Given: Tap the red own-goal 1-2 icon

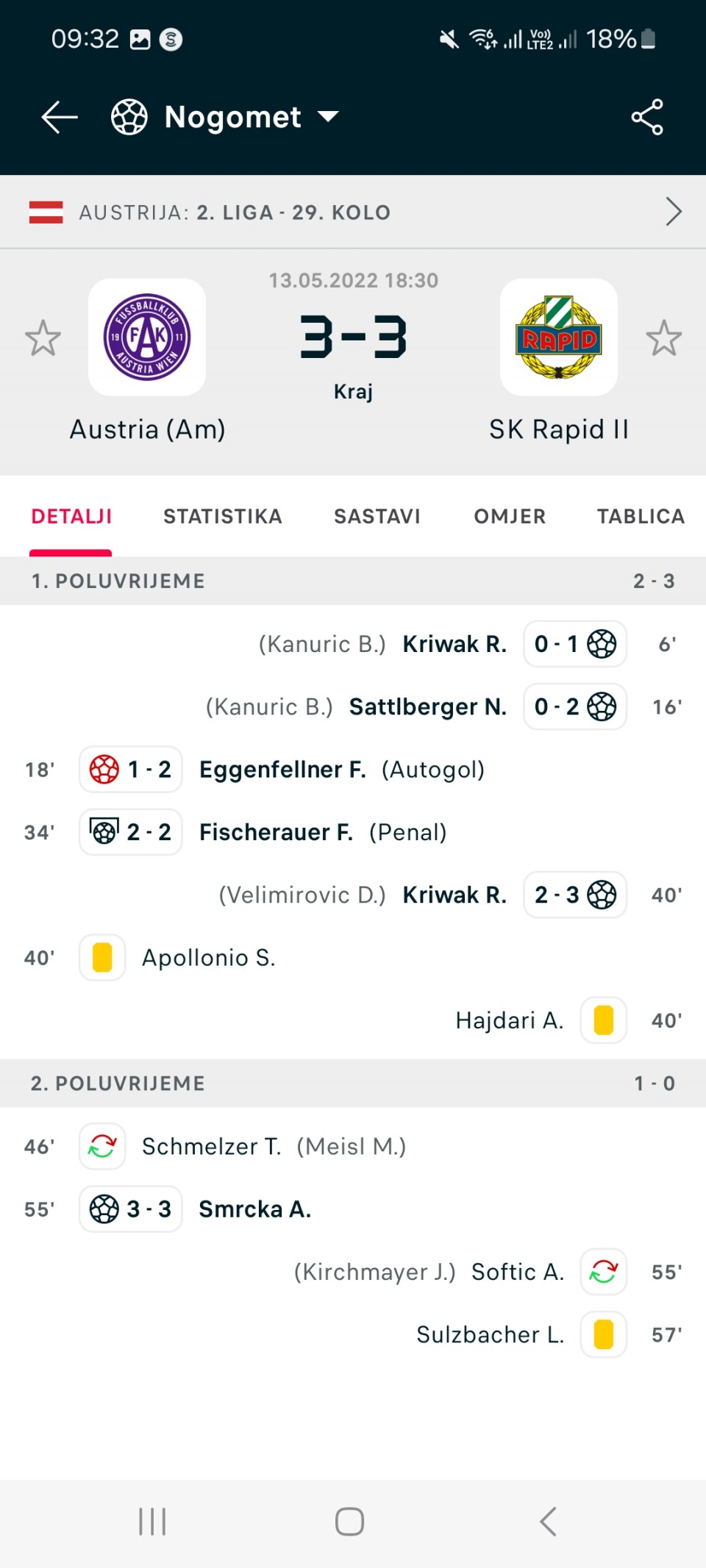Looking at the screenshot, I should 104,770.
